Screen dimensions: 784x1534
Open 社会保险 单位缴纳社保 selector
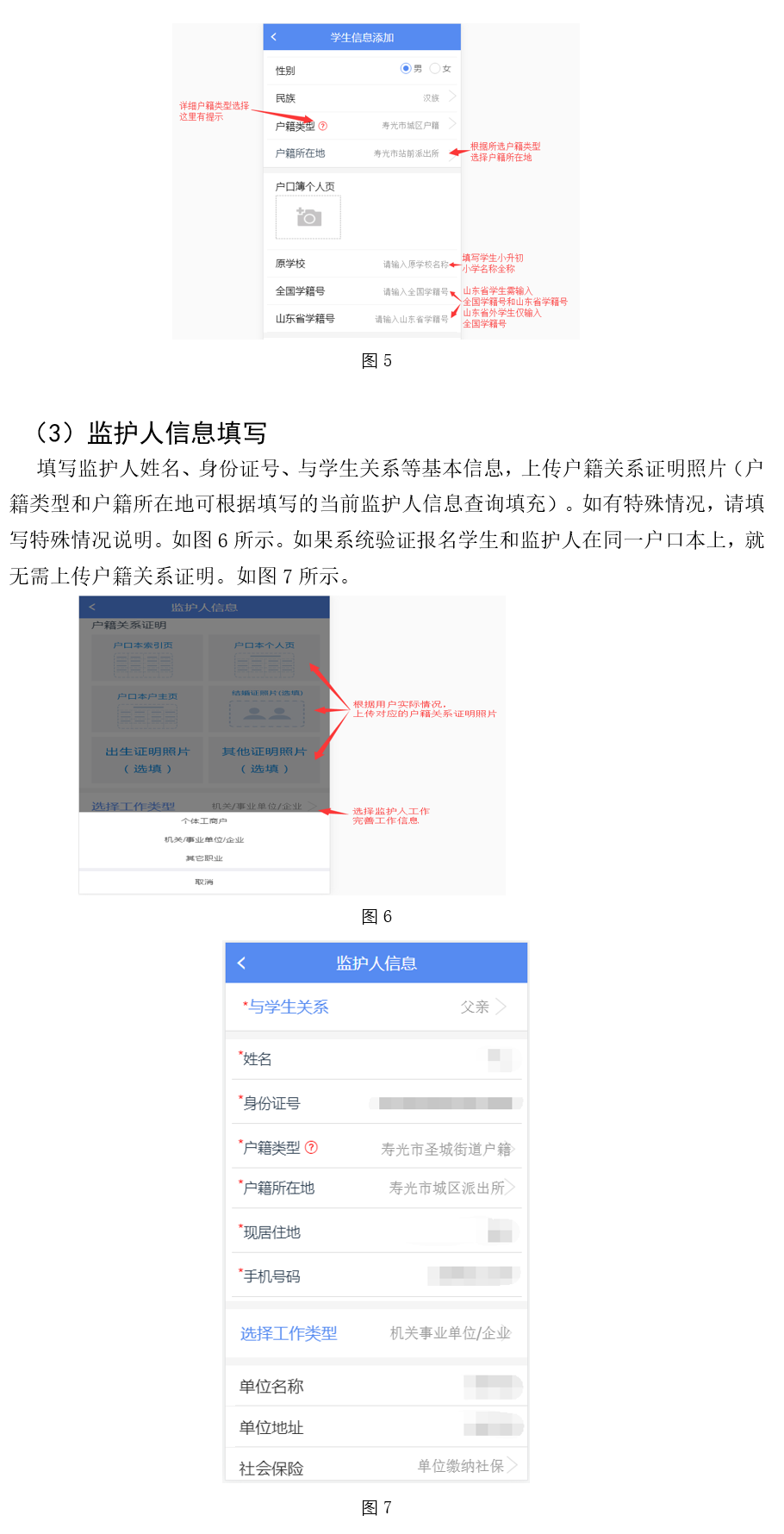(376, 1467)
